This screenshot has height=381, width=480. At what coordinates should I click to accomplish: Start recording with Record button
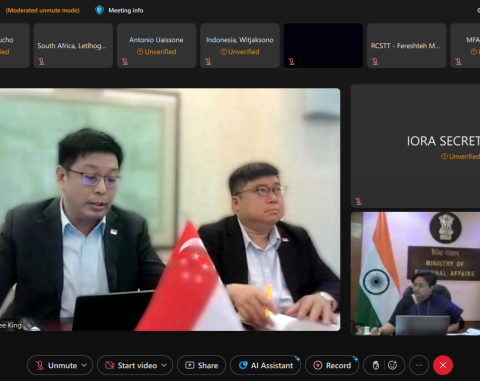coord(332,365)
